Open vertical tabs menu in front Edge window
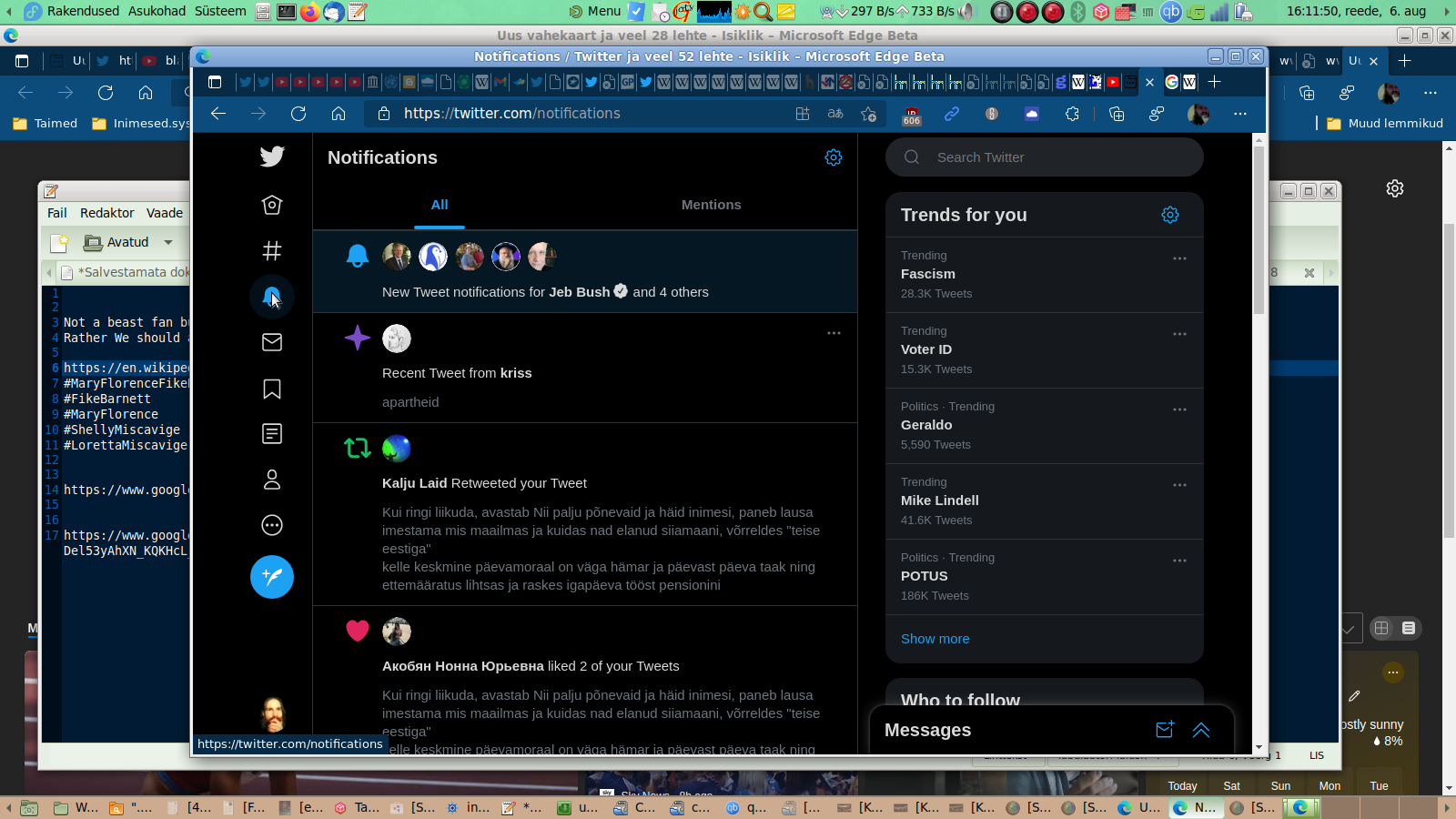Screen dimensions: 1456x819 click(x=215, y=82)
